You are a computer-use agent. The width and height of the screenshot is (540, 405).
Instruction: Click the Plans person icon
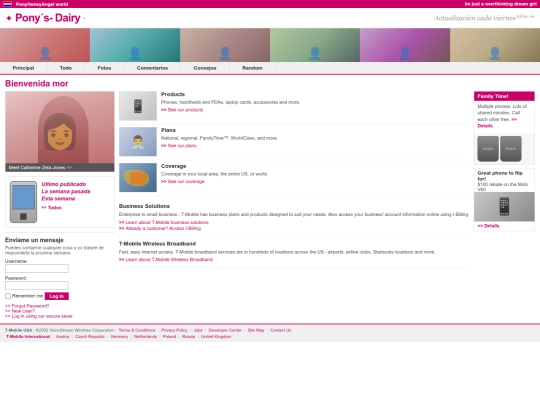(138, 142)
